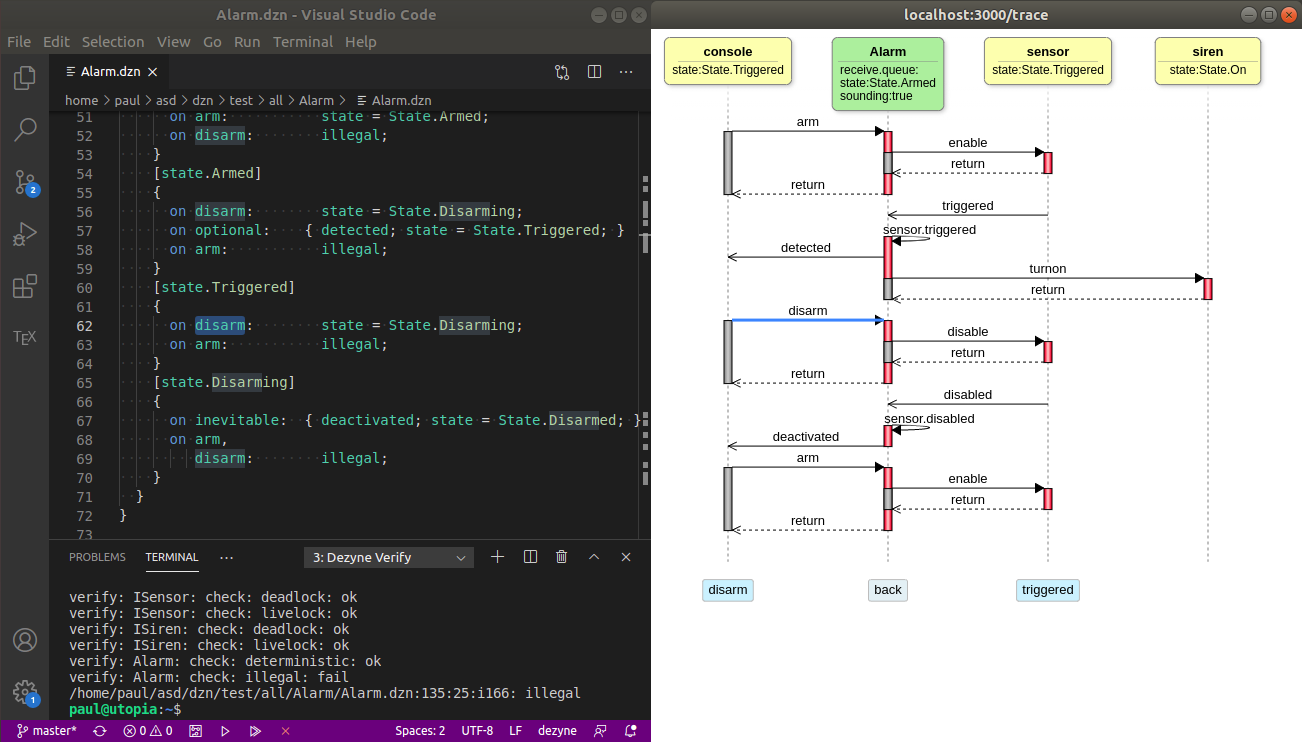This screenshot has height=742, width=1302.
Task: Open the Search view in activity bar
Action: (25, 129)
